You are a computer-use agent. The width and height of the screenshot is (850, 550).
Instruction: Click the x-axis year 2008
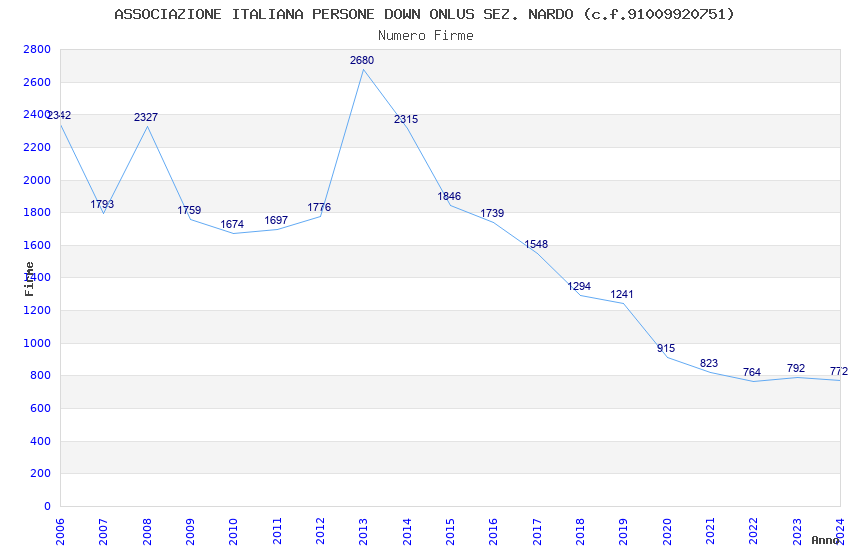pos(147,531)
